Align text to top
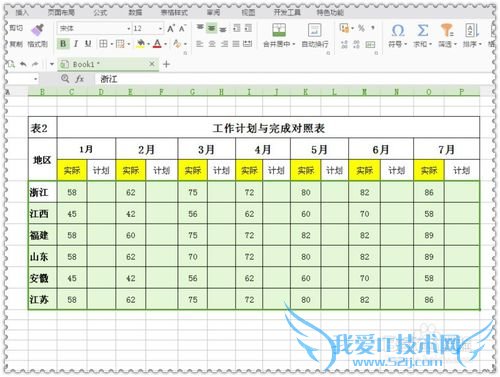Image resolution: width=500 pixels, height=377 pixels. click(x=200, y=28)
